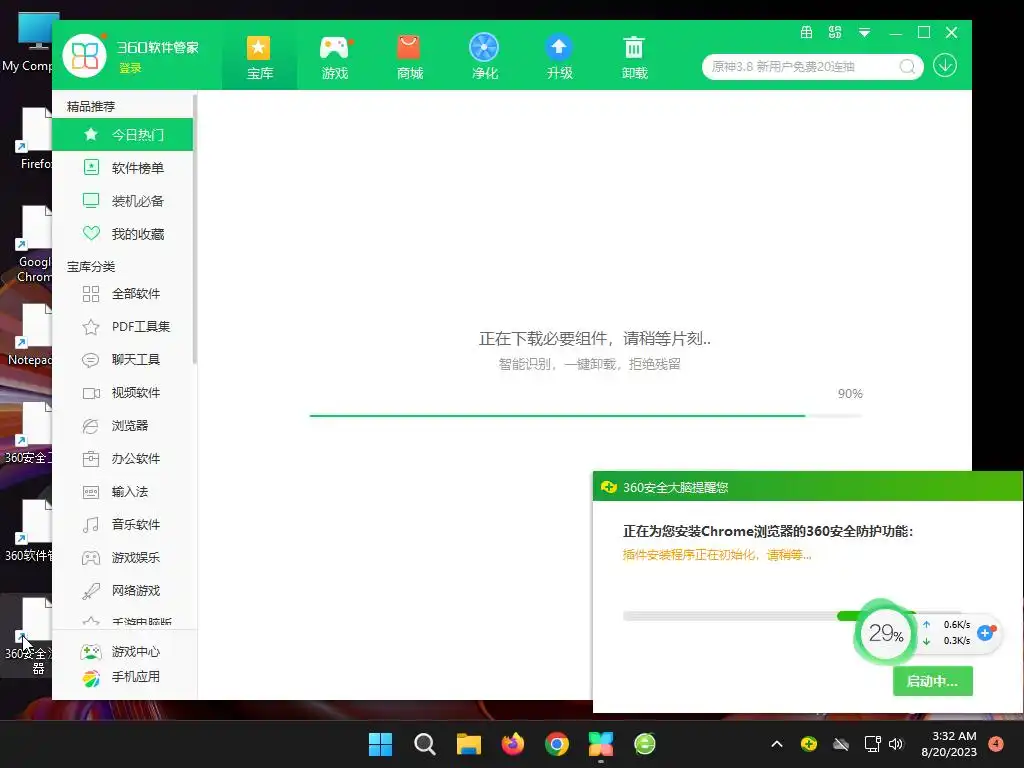Screen dimensions: 1024x768
Task: Click the cloud sync tray icon
Action: tap(840, 744)
